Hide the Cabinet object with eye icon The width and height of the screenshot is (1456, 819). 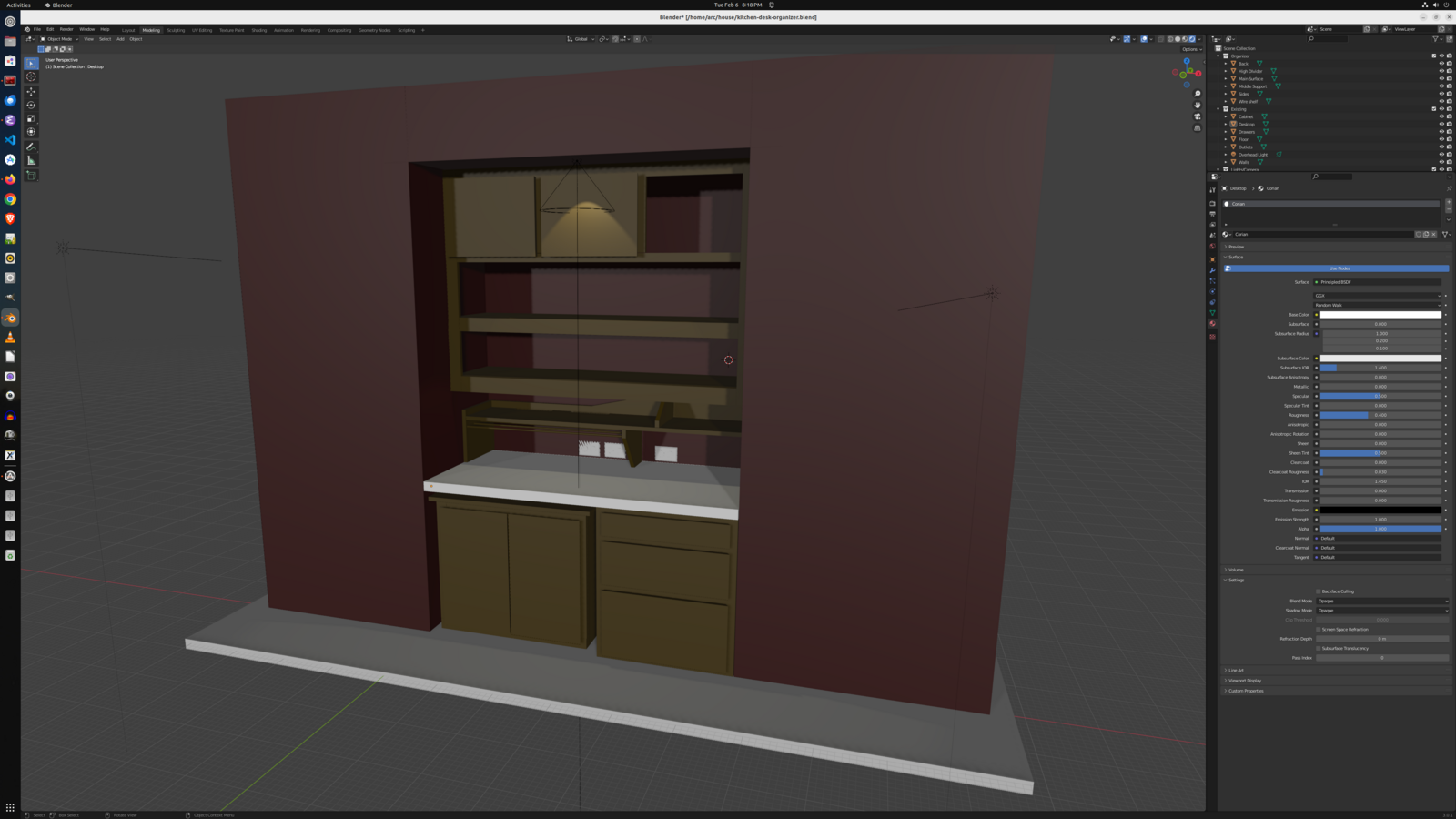(x=1441, y=116)
